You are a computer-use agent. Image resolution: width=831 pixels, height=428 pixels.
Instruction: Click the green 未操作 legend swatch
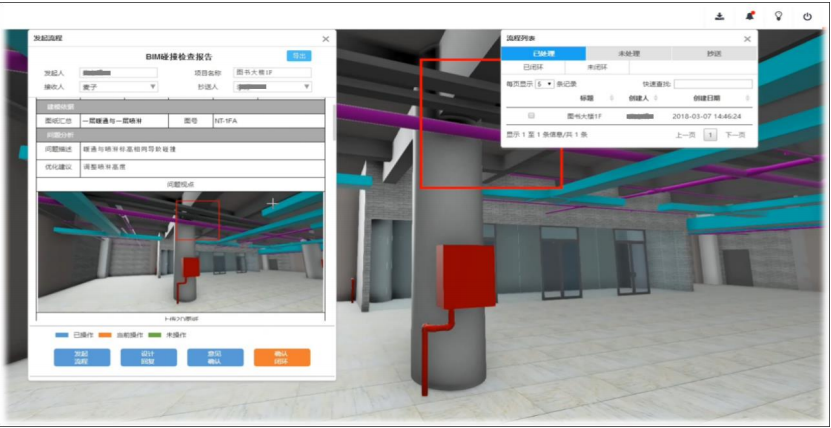[x=155, y=335]
